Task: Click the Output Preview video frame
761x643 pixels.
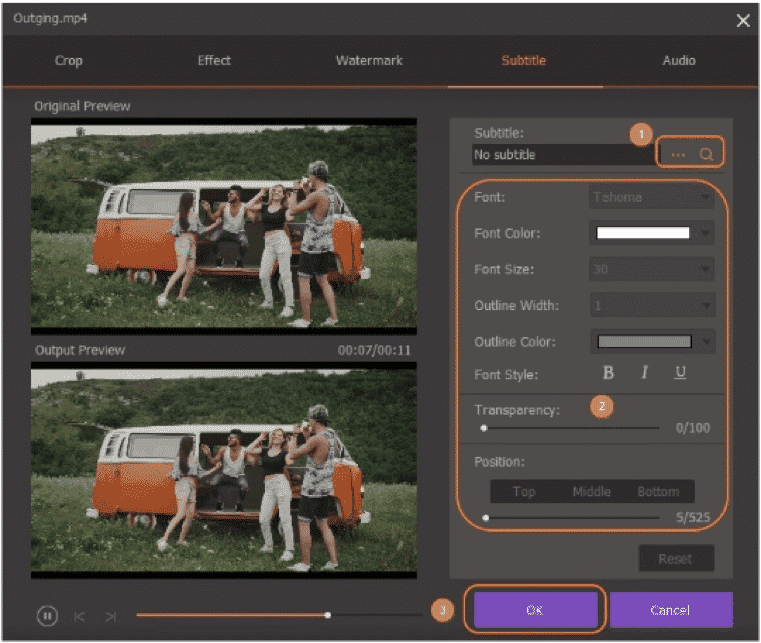Action: click(224, 470)
